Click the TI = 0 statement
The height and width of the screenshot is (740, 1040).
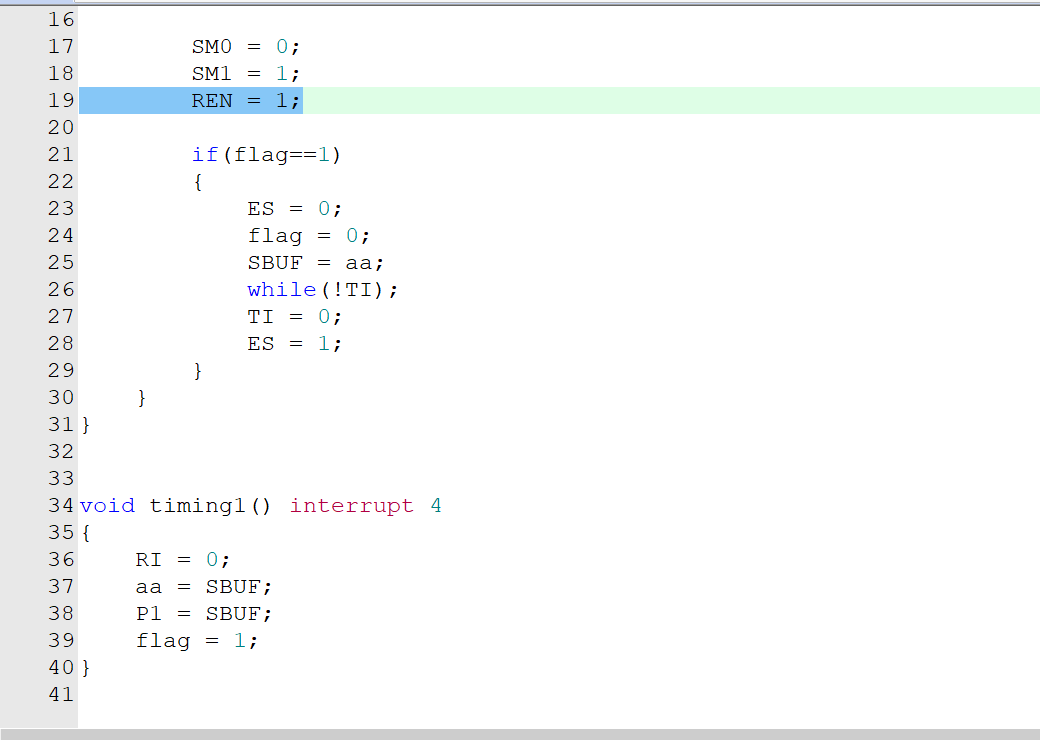click(290, 316)
